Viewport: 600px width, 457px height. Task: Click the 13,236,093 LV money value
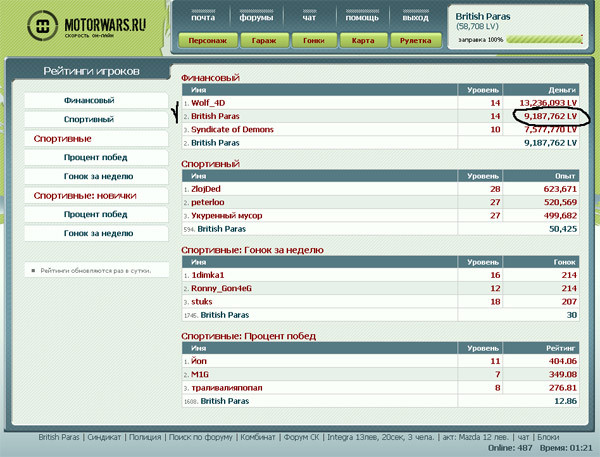(x=548, y=103)
